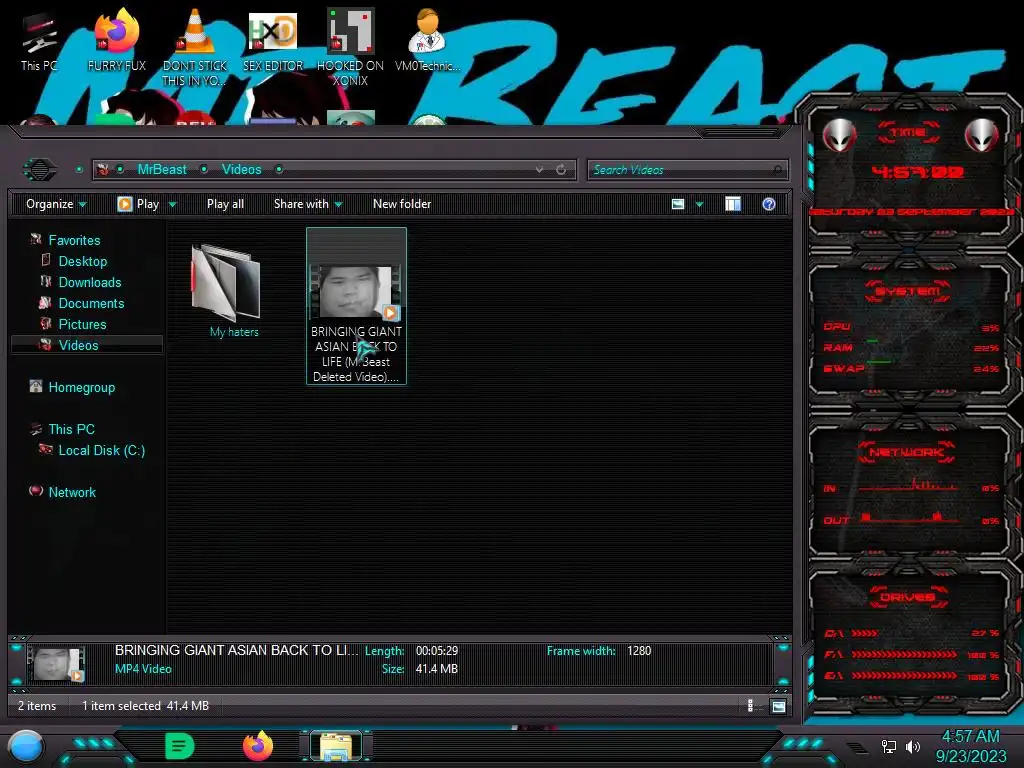The image size is (1024, 768).
Task: Click the Videos breadcrumb segment
Action: (x=242, y=170)
